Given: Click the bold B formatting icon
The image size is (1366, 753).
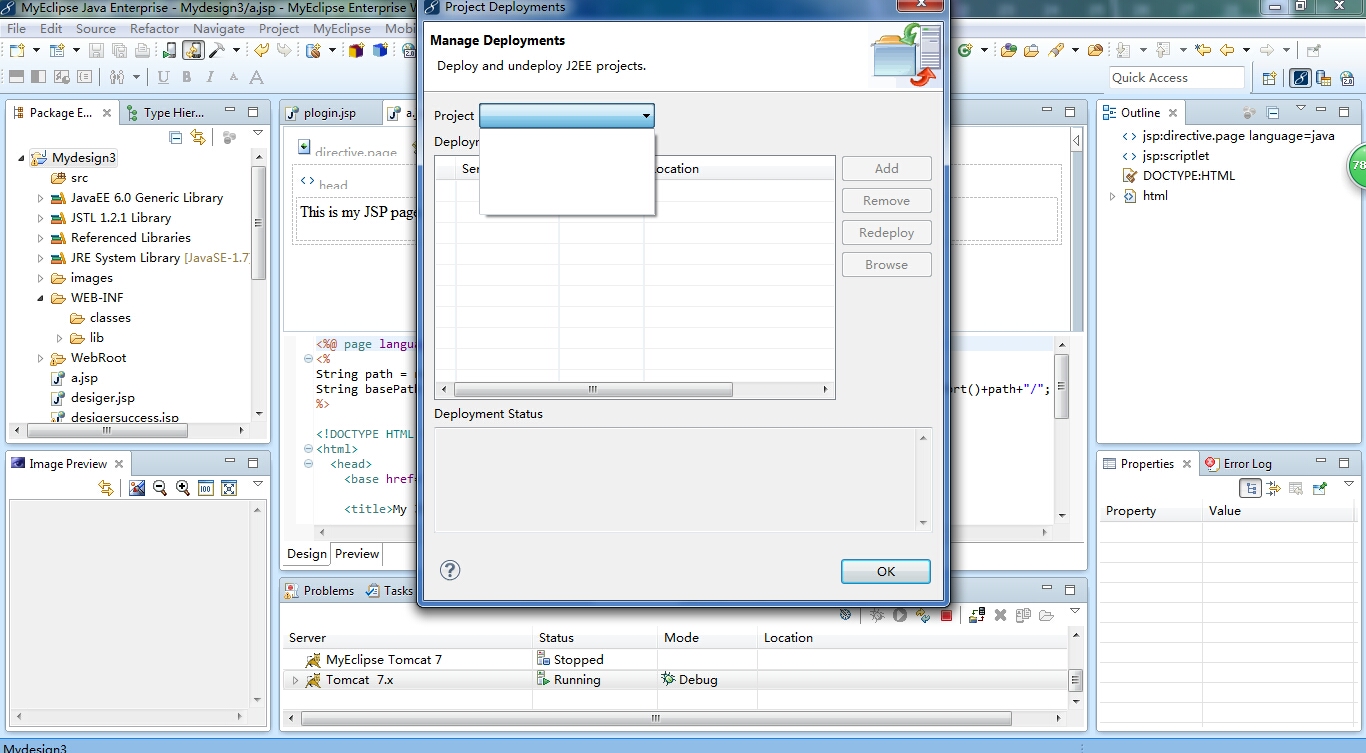Looking at the screenshot, I should pos(187,77).
